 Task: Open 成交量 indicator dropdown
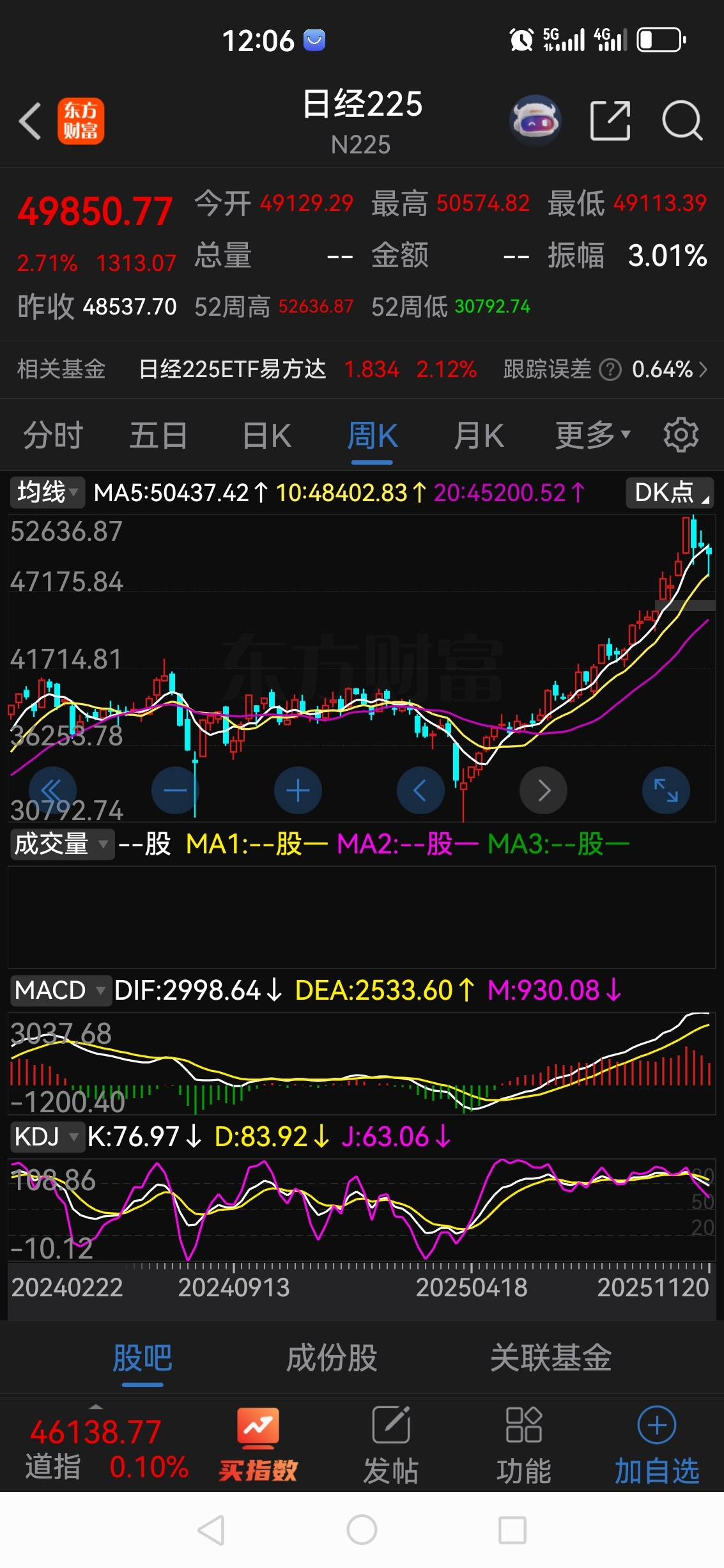click(61, 844)
